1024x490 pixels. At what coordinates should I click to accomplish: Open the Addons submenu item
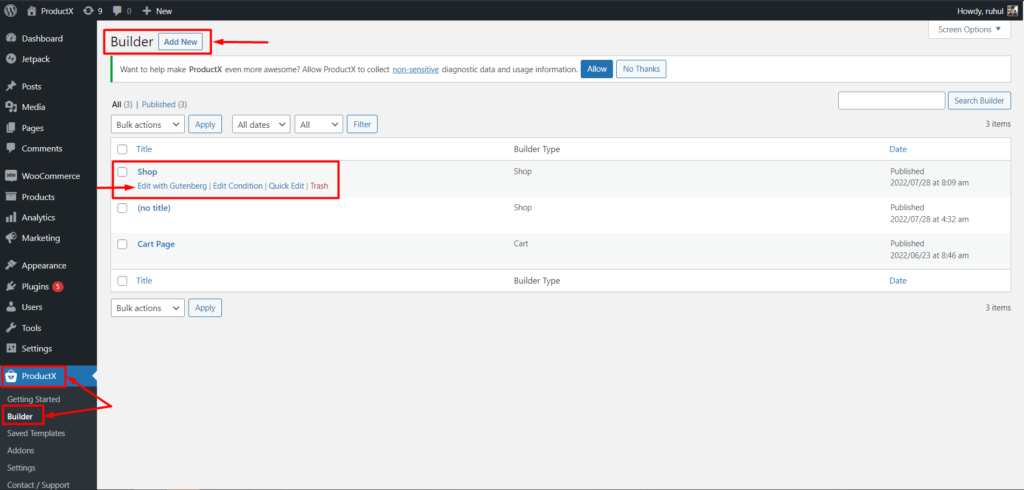[21, 450]
